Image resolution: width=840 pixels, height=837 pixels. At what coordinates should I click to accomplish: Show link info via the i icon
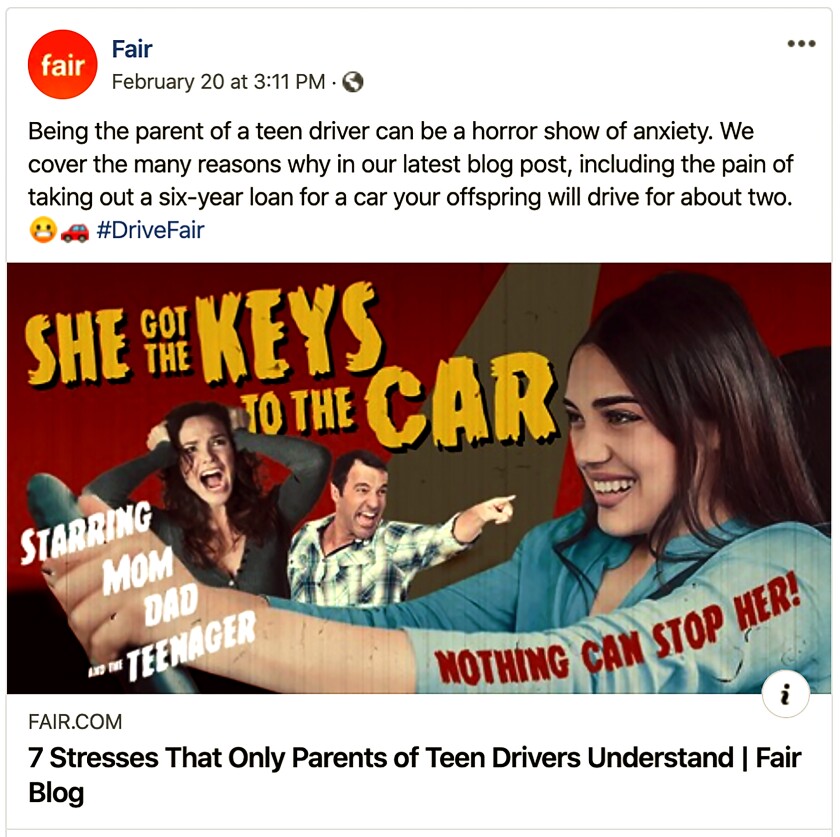pyautogui.click(x=785, y=694)
